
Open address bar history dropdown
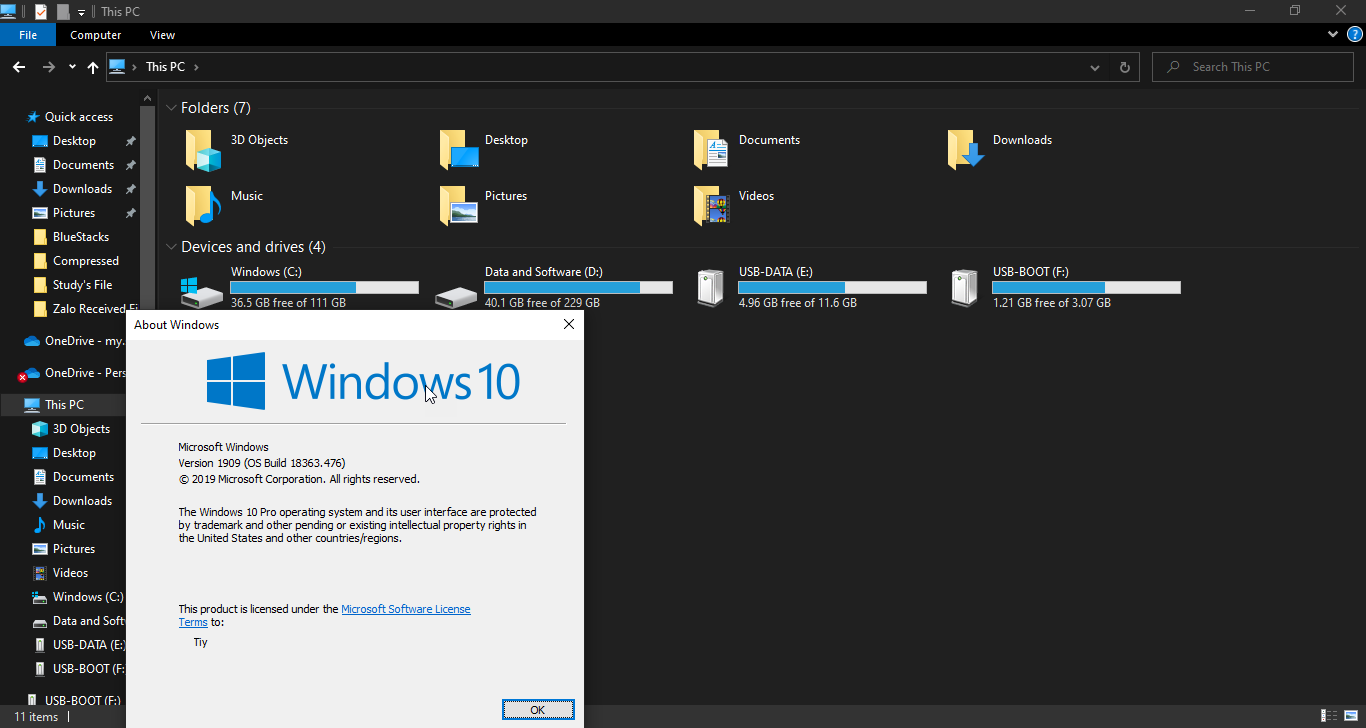click(1095, 67)
